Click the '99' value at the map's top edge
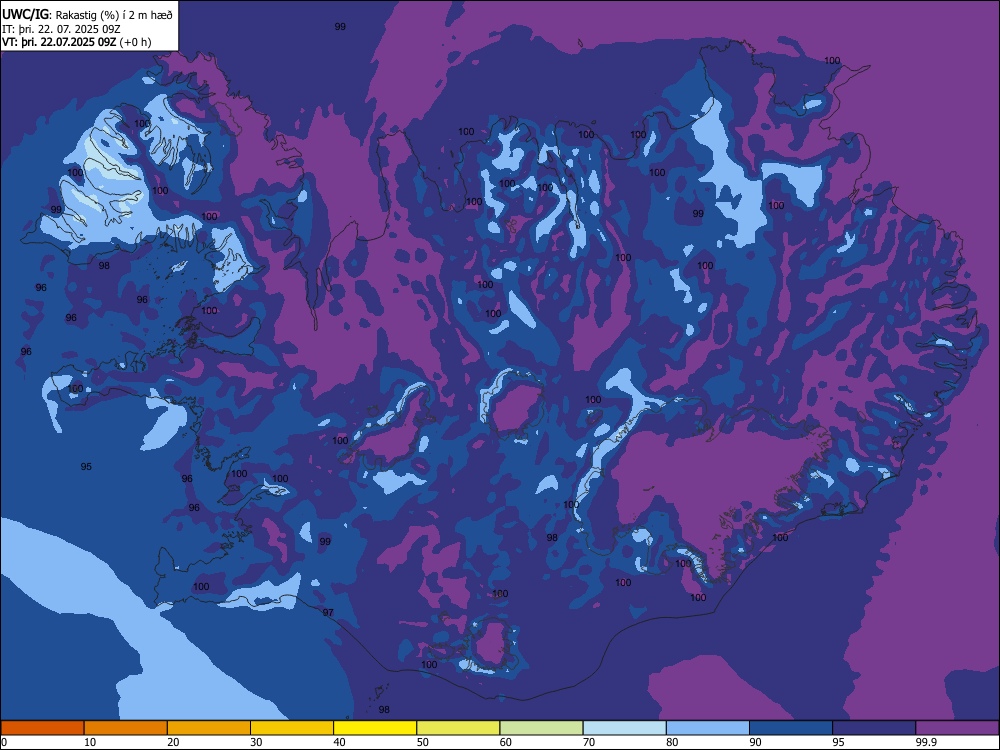This screenshot has height=750, width=1000. click(341, 26)
